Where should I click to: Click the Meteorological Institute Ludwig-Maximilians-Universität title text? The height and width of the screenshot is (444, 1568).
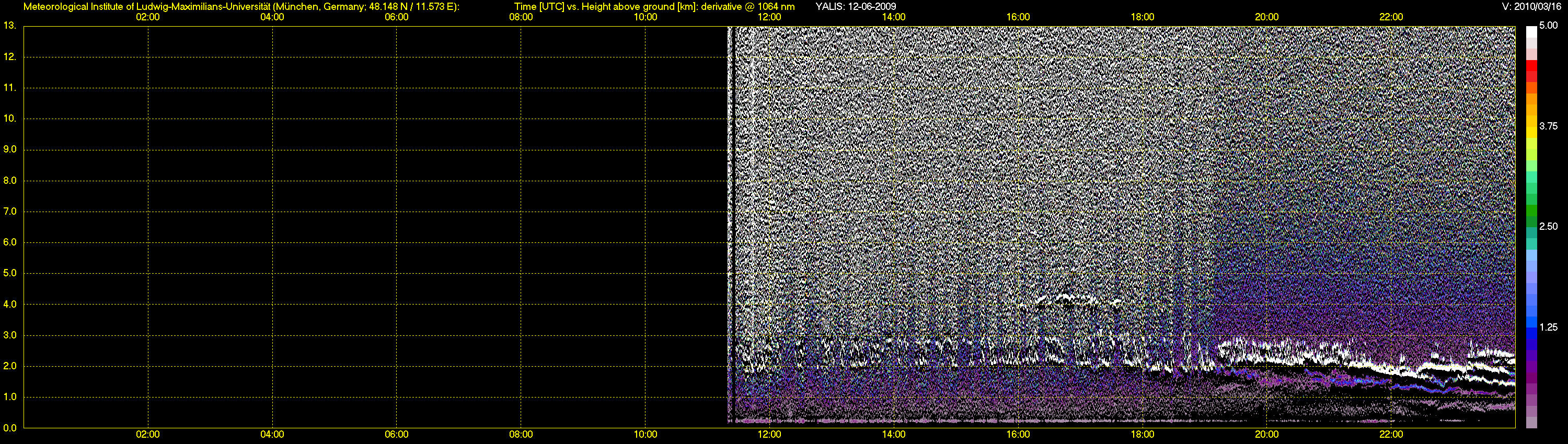point(241,7)
